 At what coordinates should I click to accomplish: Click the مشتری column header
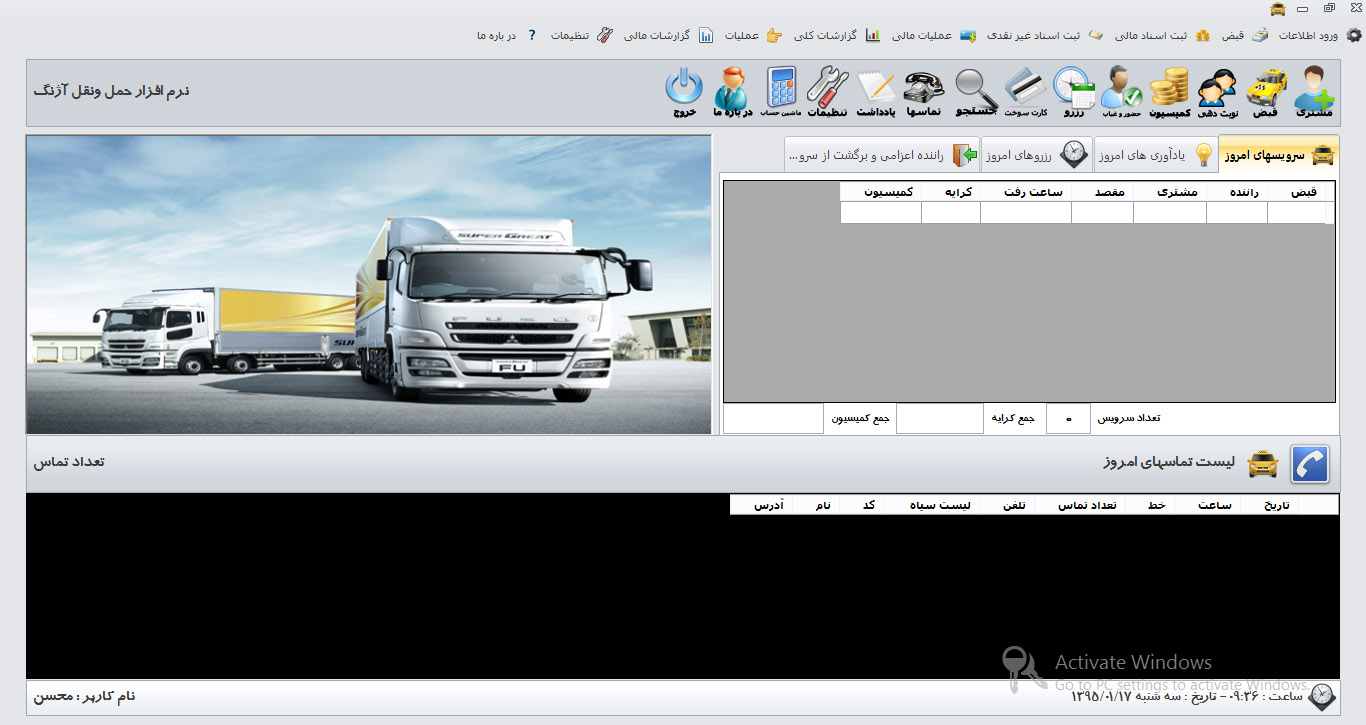pos(1170,192)
